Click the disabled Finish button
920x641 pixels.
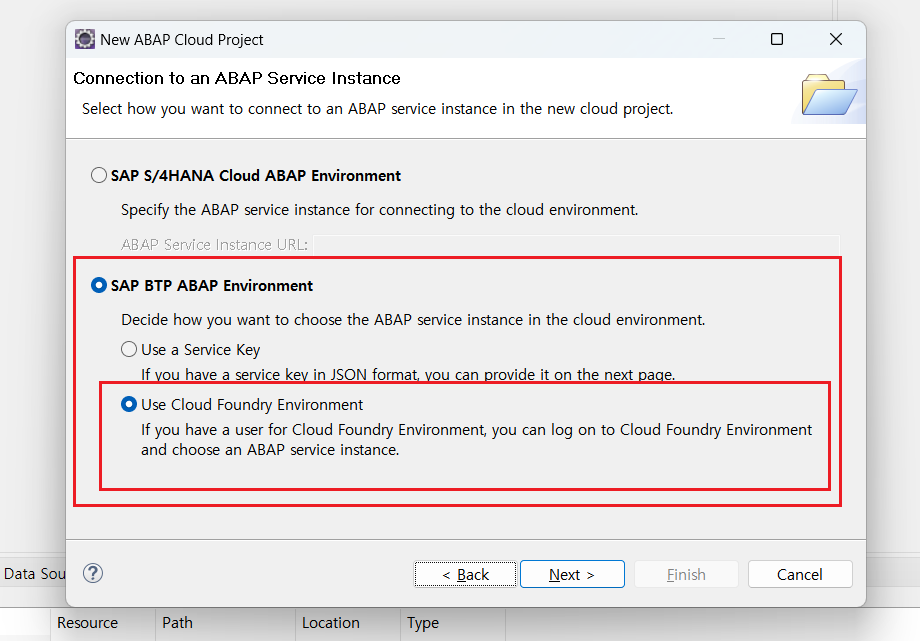point(686,574)
